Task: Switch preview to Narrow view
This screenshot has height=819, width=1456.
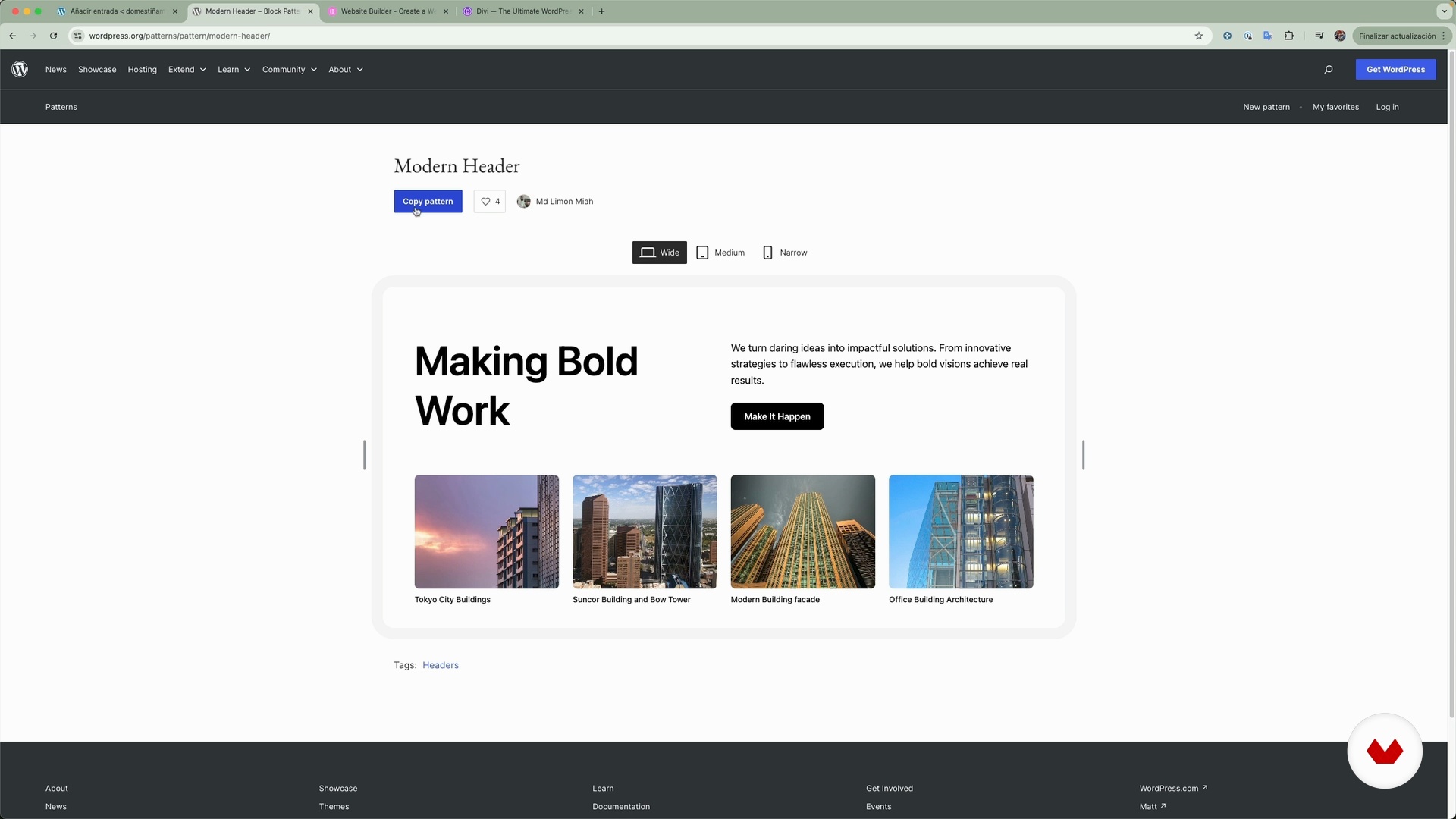Action: click(785, 253)
